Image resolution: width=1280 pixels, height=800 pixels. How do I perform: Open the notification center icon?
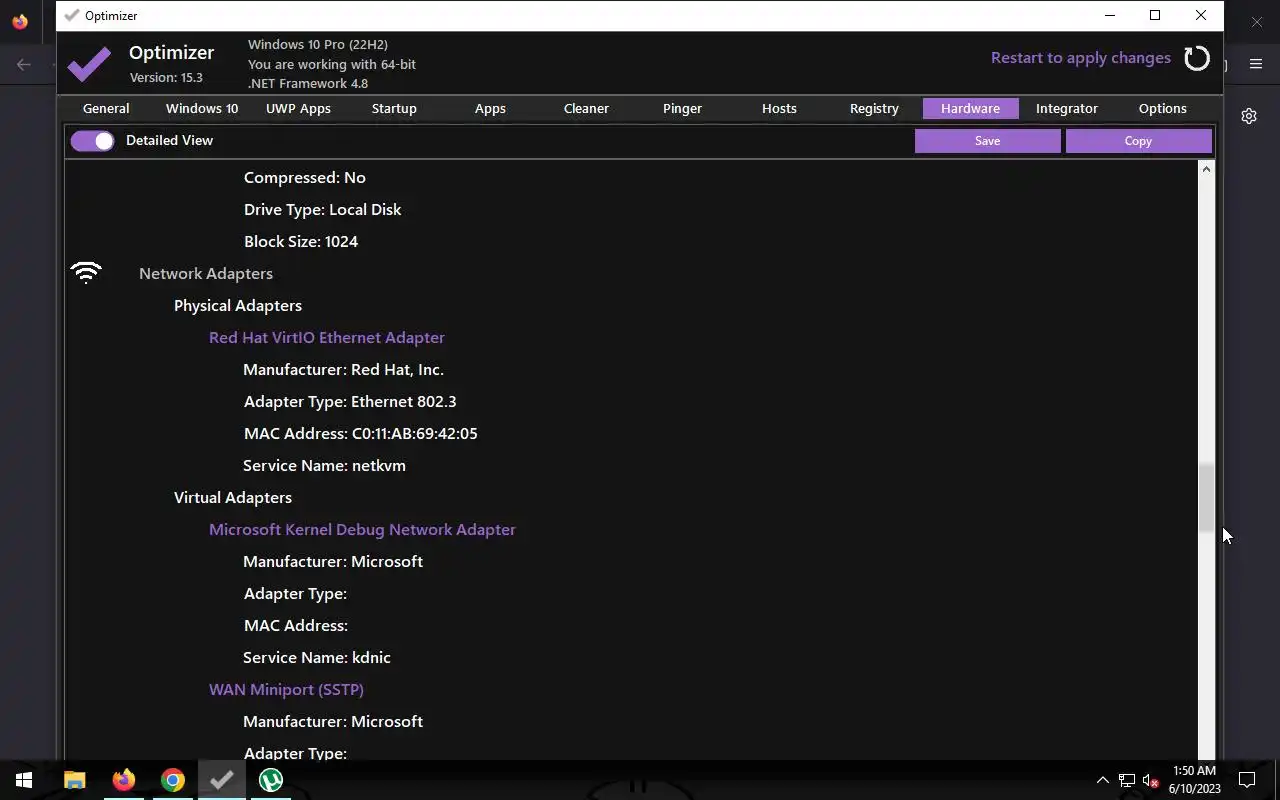point(1247,780)
